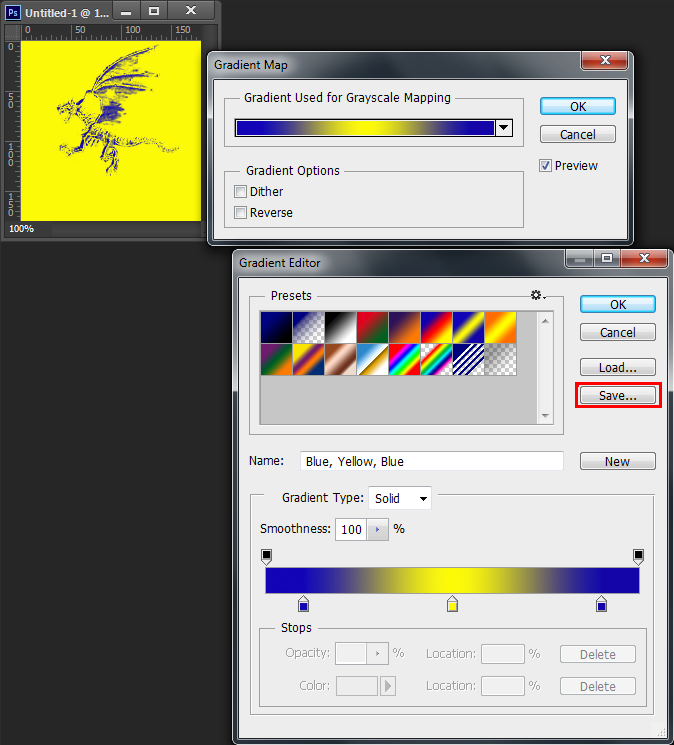Select the Transparent Rainbow preset
The width and height of the screenshot is (674, 745).
[437, 359]
